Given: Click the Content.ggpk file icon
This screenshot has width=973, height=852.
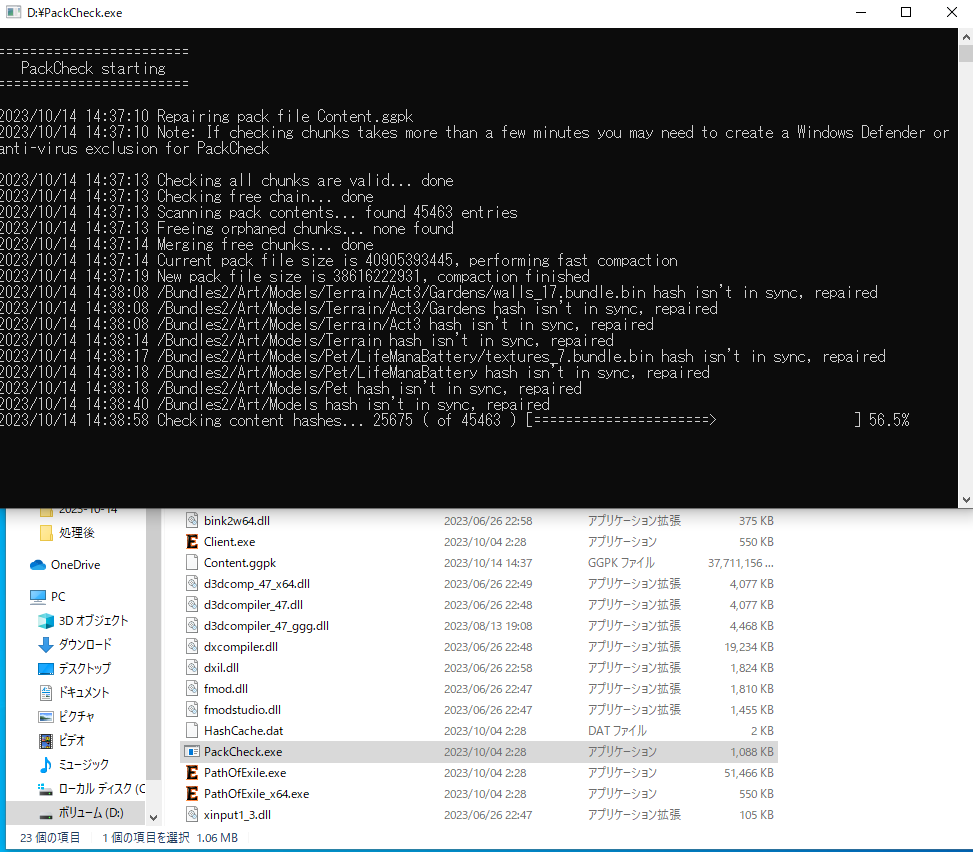Looking at the screenshot, I should pyautogui.click(x=192, y=563).
